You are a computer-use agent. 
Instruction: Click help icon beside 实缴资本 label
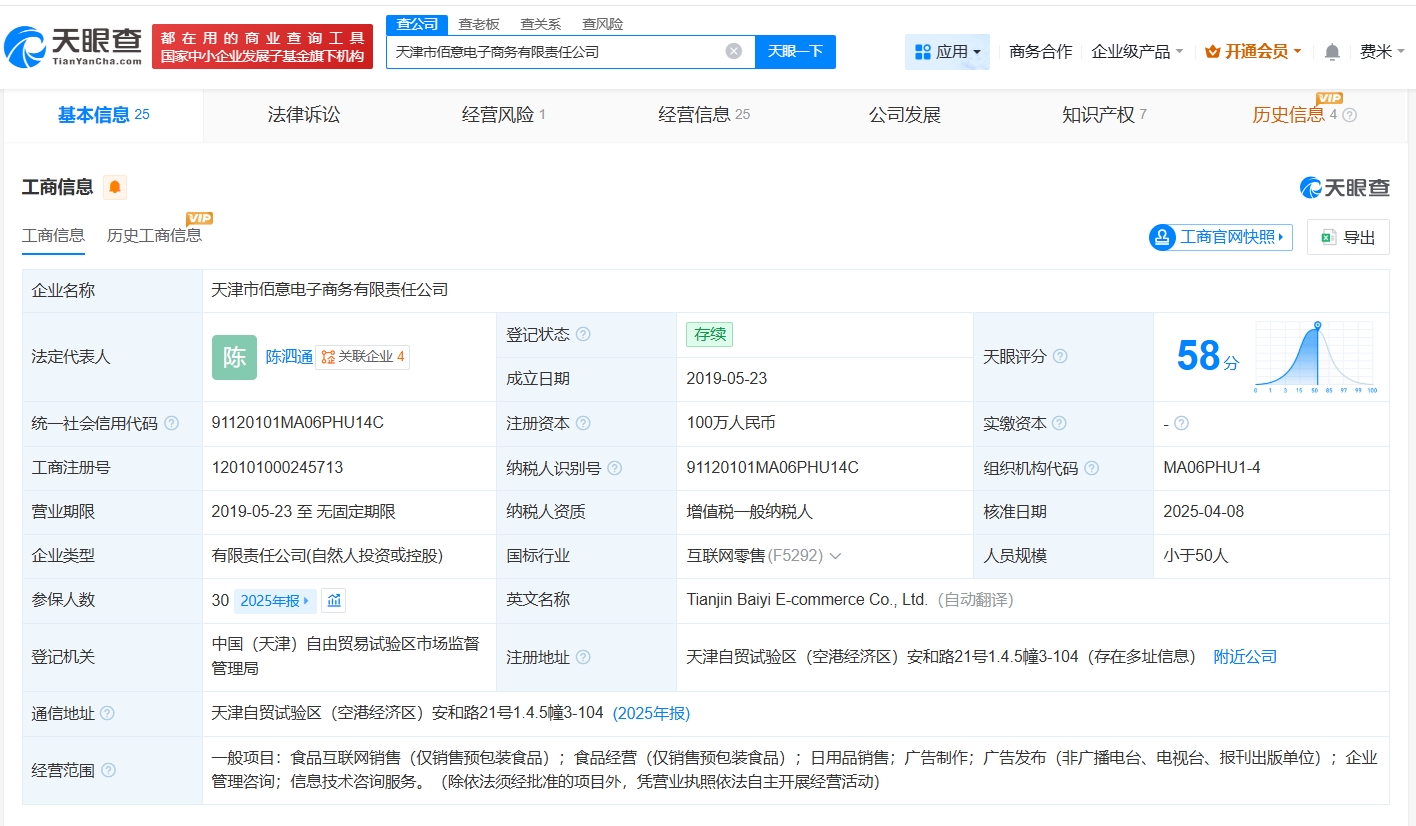click(1060, 424)
